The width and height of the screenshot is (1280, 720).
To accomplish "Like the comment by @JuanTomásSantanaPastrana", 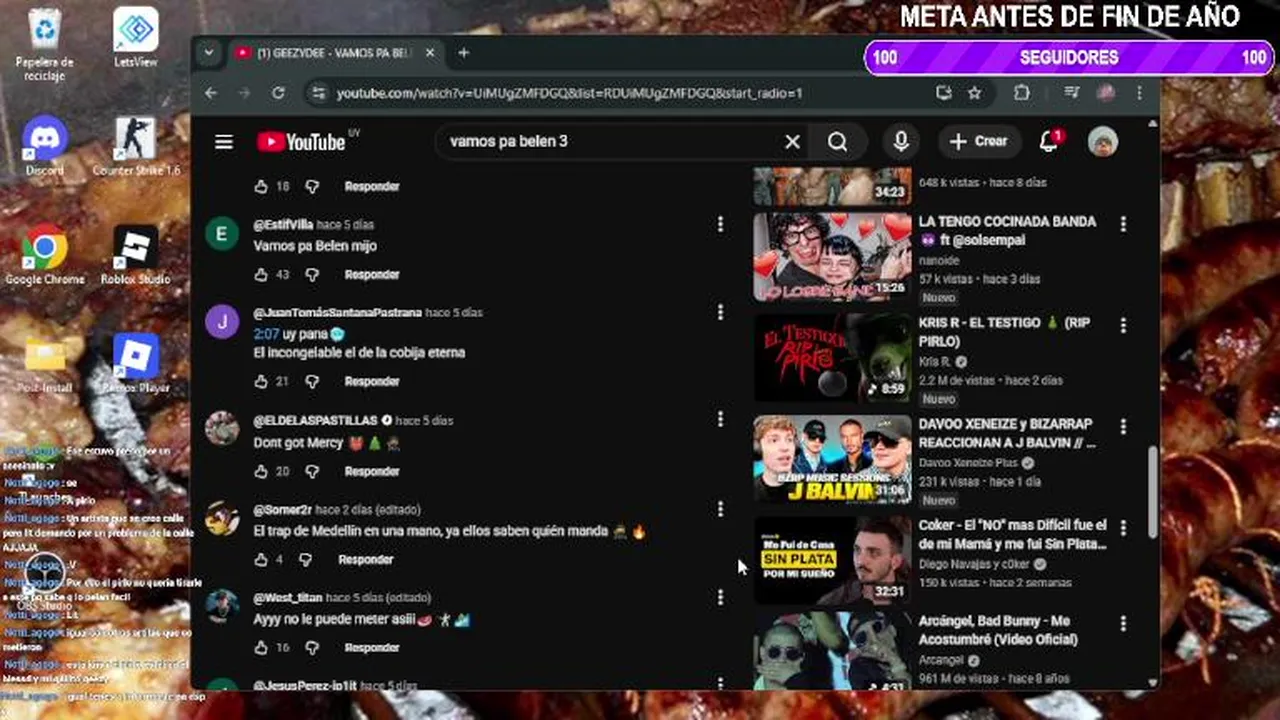I will [x=261, y=381].
